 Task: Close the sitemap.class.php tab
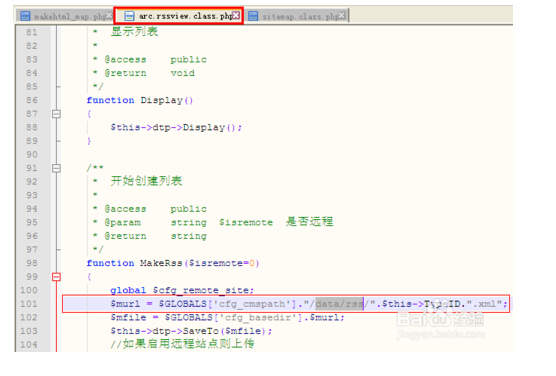pos(341,15)
